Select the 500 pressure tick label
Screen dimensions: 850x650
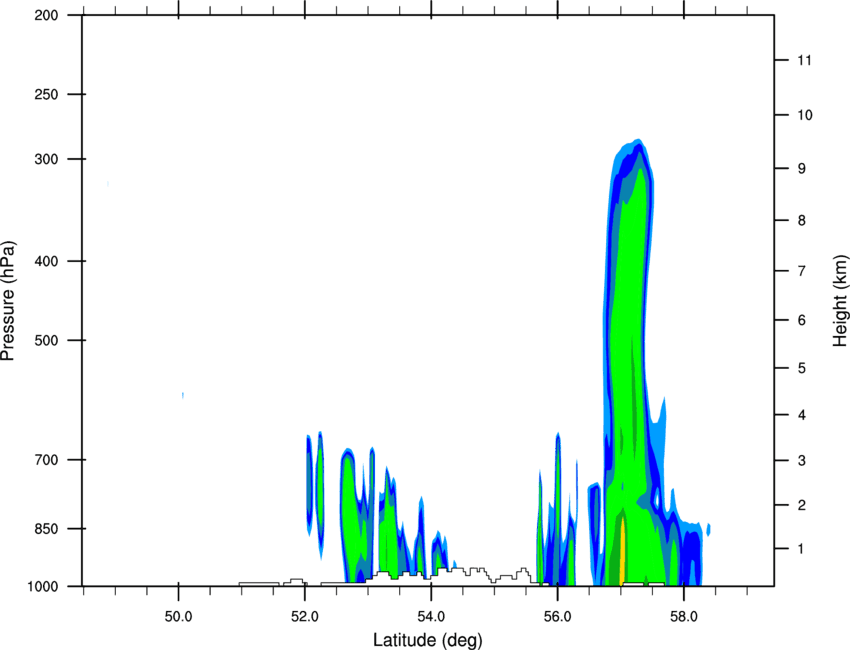pos(46,340)
